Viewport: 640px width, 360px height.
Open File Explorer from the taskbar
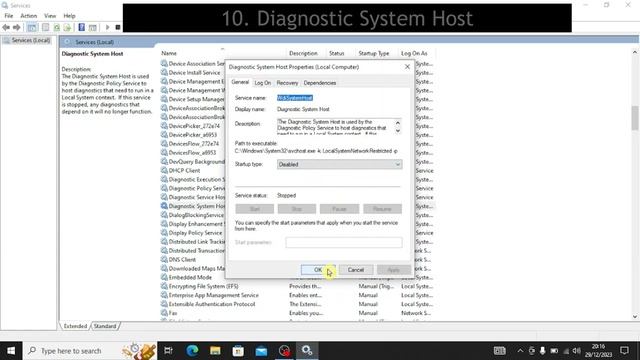click(215, 351)
